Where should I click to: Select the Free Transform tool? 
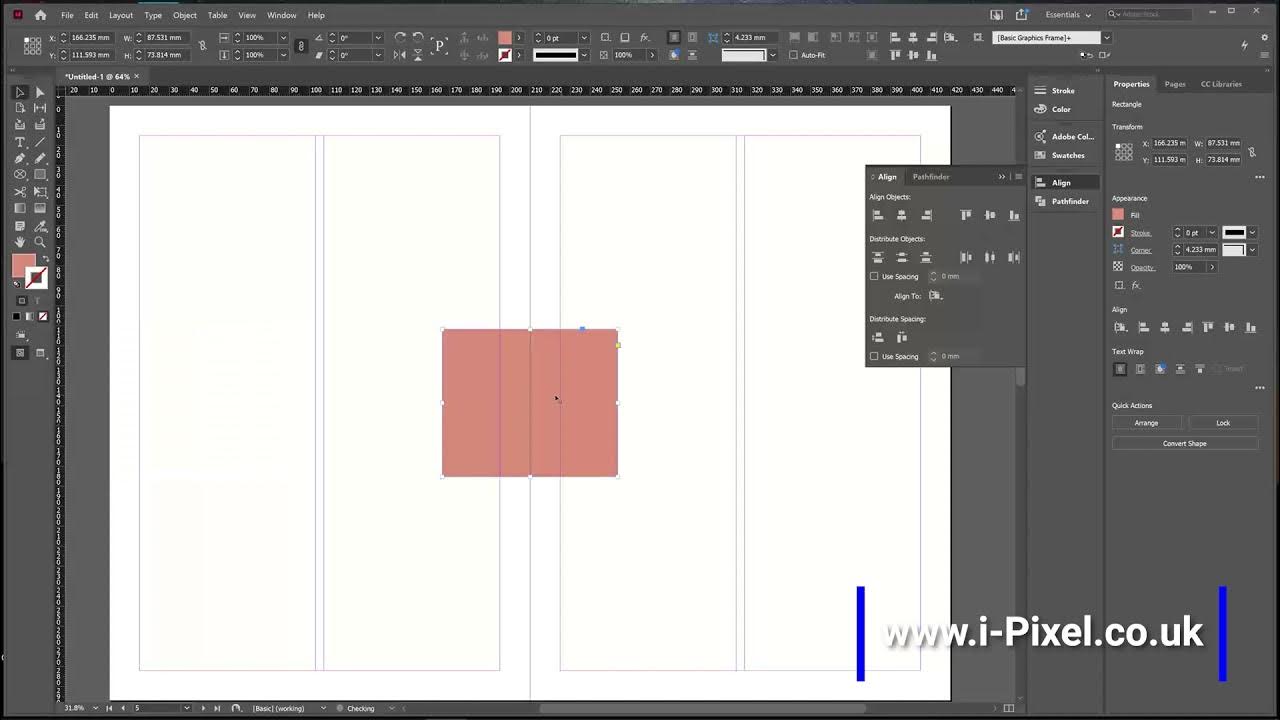[x=40, y=192]
